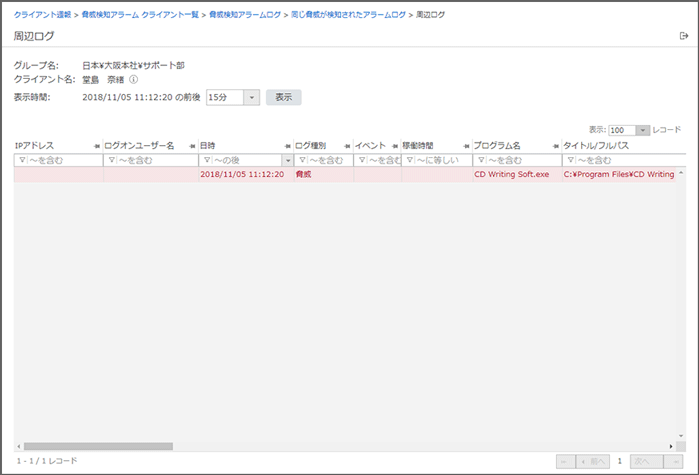The width and height of the screenshot is (699, 475).
Task: Click the 稼働時間 filter input field
Action: [x=443, y=160]
